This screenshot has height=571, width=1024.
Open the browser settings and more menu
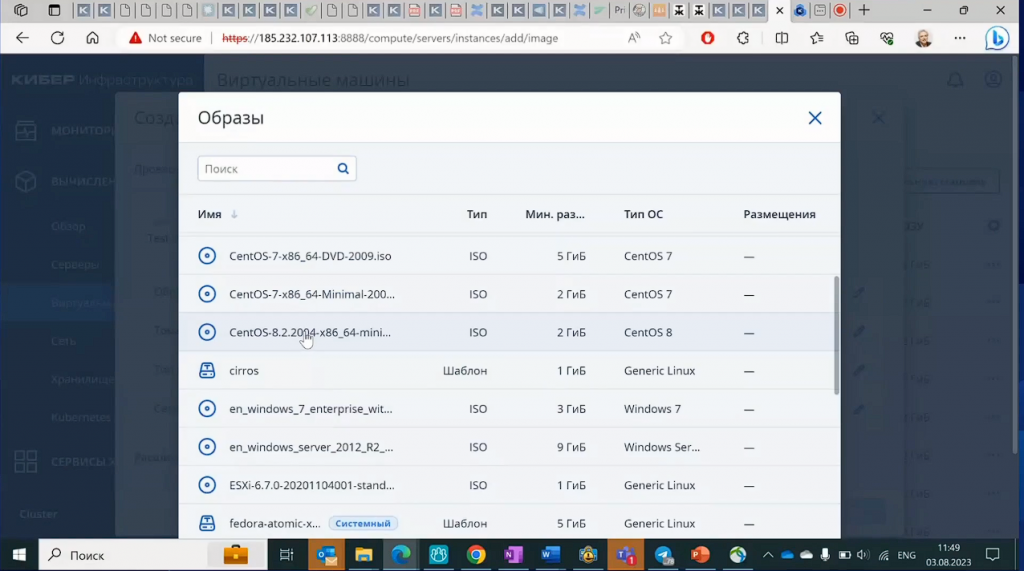[959, 38]
